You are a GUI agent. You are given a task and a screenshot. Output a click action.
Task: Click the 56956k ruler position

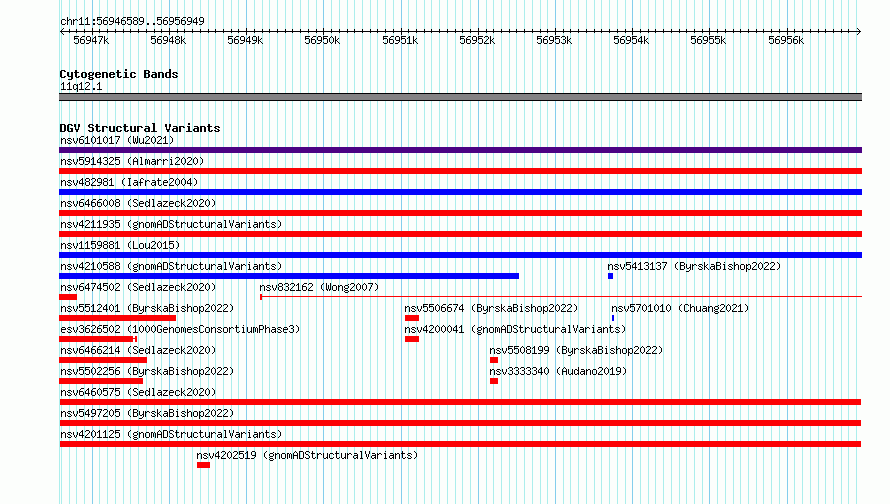[x=786, y=40]
